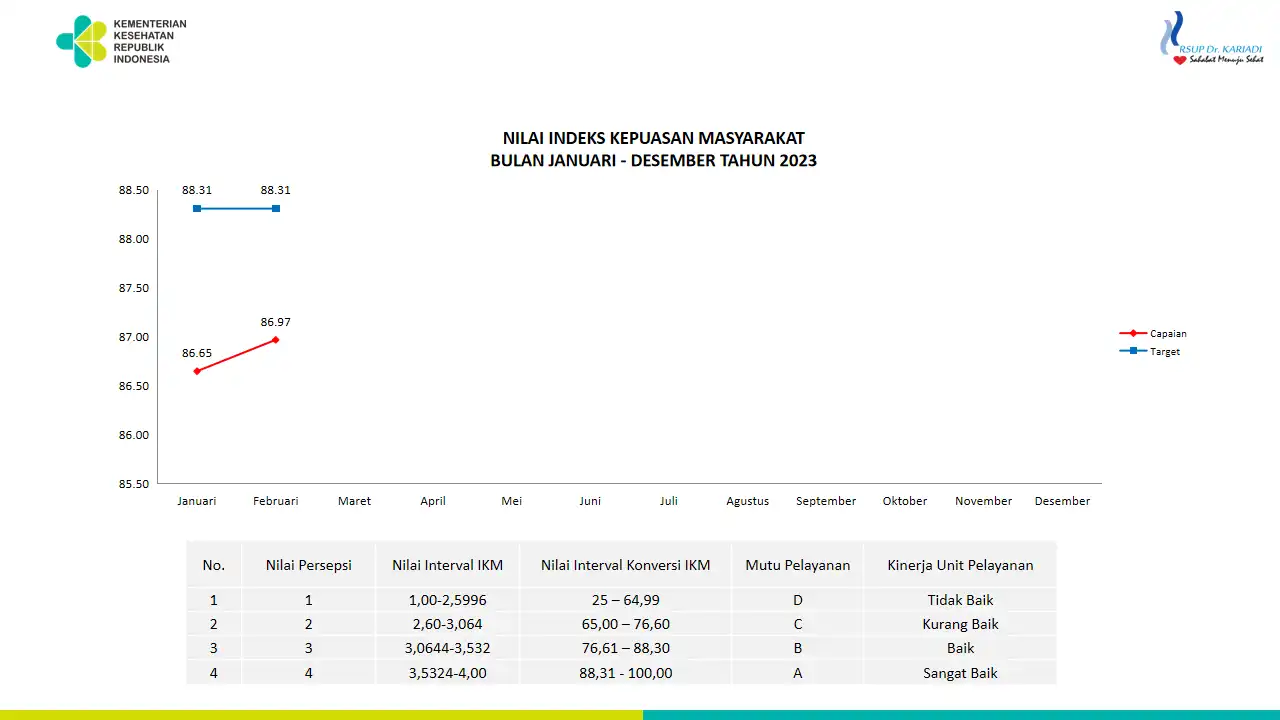The image size is (1280, 720).
Task: Click the 88.31 label above Januari
Action: 197,190
